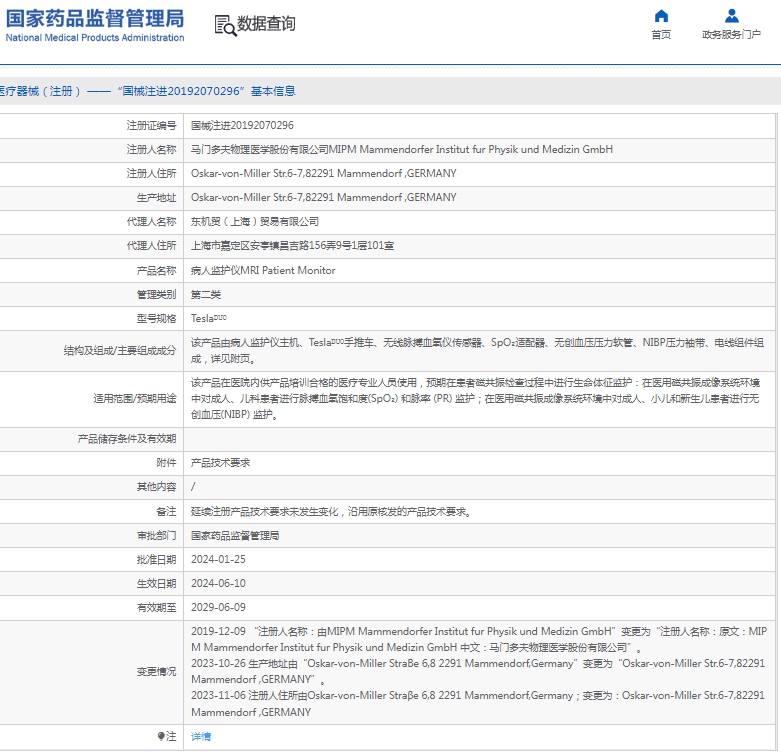Viewport: 781px width, 754px height.
Task: Click agent name 东机贸（上海）贸易有限公司
Action: [x=255, y=222]
